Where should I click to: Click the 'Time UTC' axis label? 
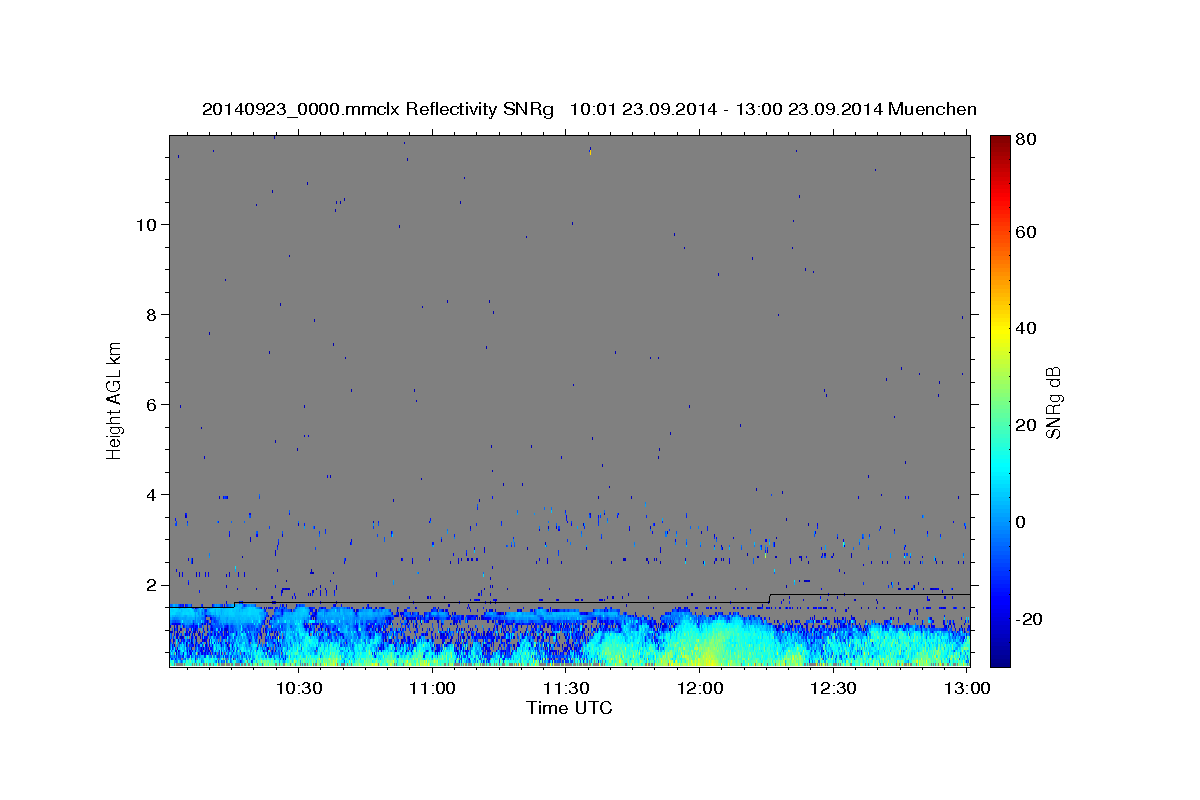click(569, 708)
